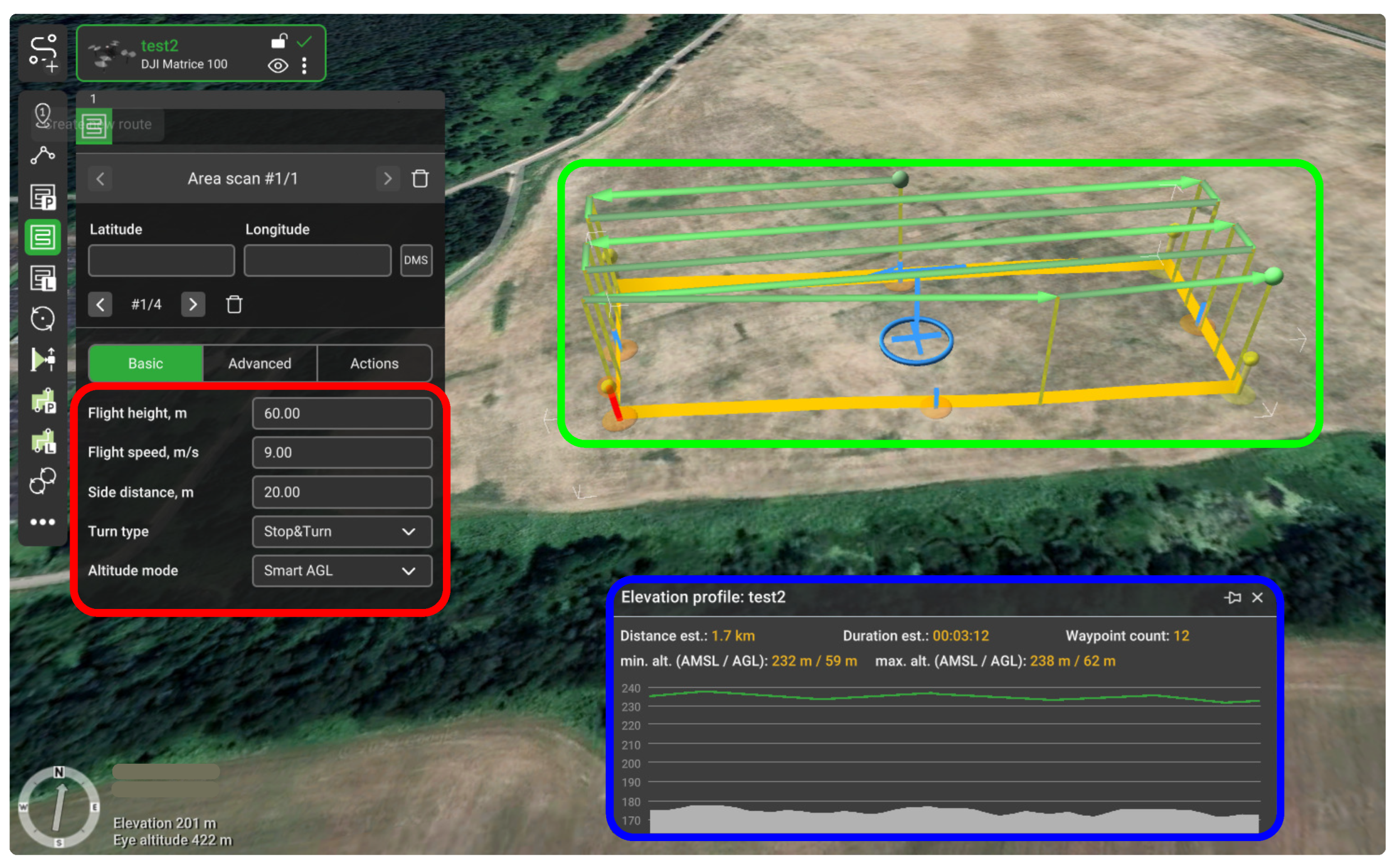
Task: Click the blue center crosshair handle of area
Action: click(916, 339)
